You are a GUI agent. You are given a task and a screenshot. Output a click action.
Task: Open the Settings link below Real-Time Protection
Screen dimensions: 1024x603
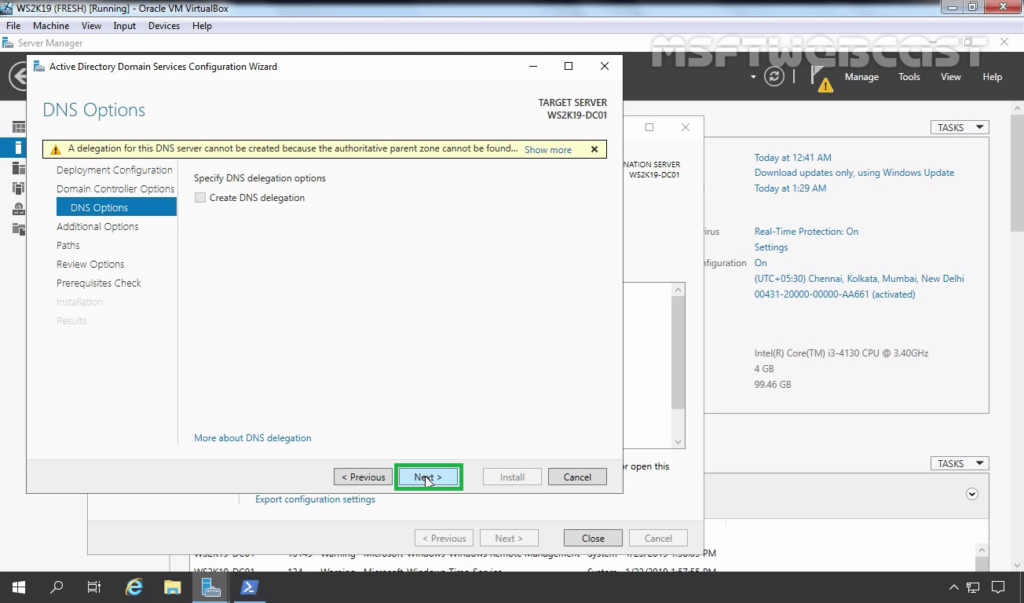771,247
